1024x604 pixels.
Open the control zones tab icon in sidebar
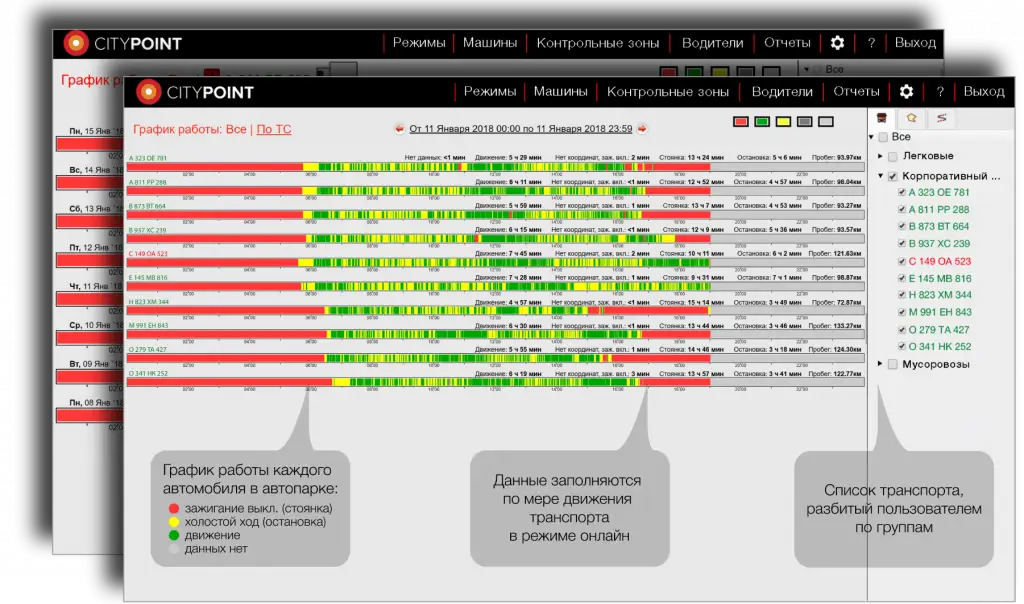pos(910,119)
